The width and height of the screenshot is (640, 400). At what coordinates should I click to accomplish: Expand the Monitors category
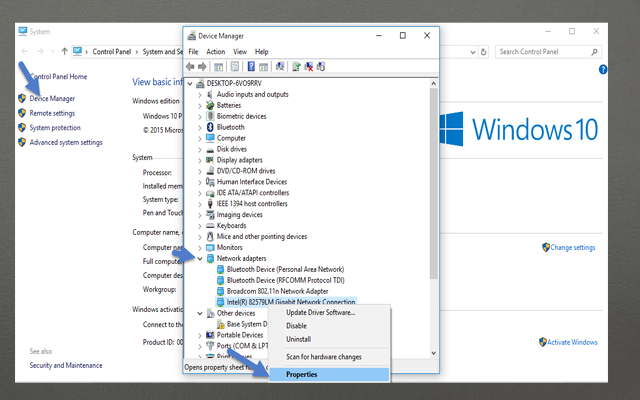(200, 247)
